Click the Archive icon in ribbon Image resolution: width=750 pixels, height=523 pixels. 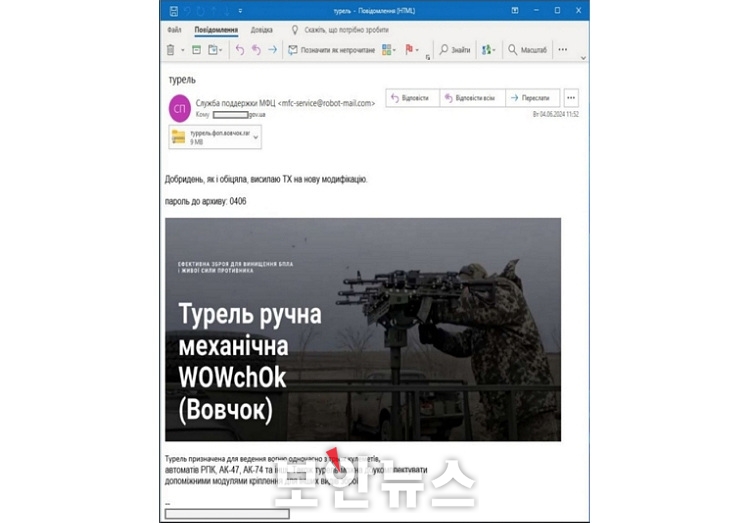tap(196, 50)
